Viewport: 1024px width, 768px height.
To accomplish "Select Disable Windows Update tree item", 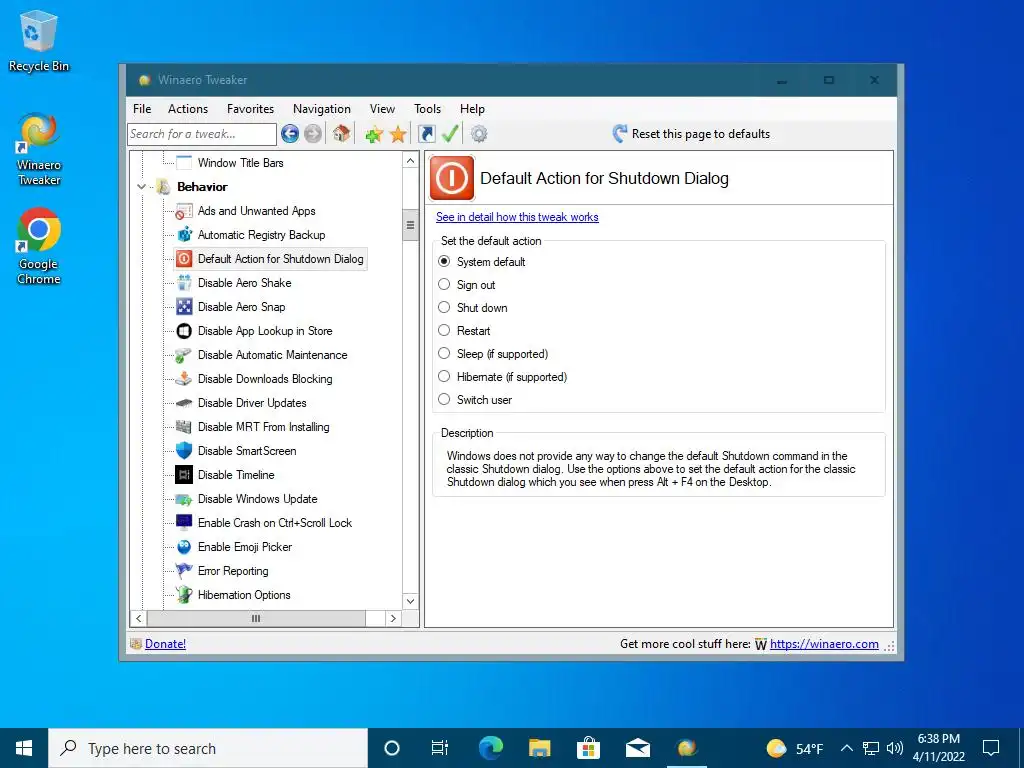I will (x=257, y=499).
